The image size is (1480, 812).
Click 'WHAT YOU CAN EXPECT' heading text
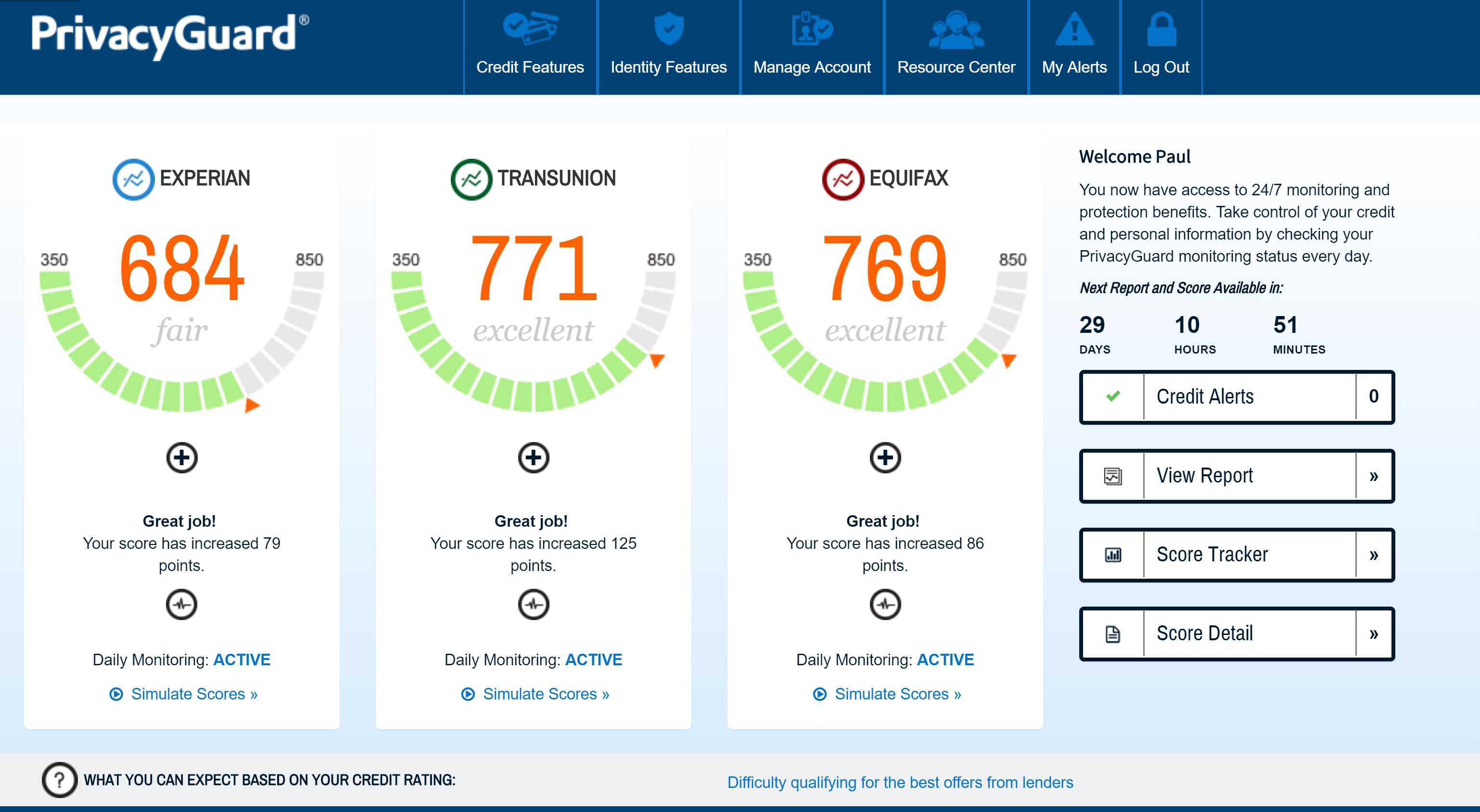click(269, 780)
